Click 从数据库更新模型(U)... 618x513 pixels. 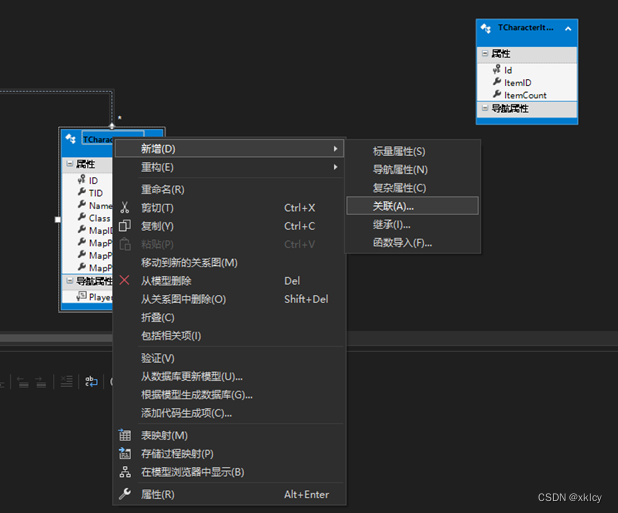[x=229, y=377]
